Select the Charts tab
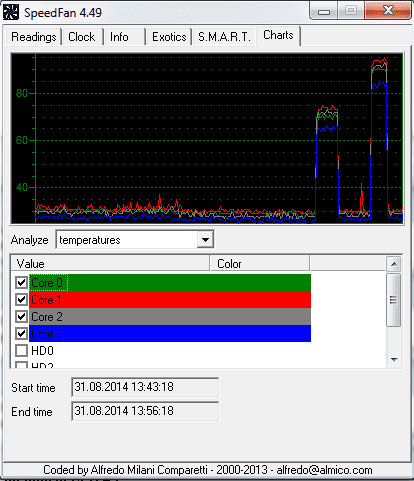The image size is (414, 481). pos(278,35)
